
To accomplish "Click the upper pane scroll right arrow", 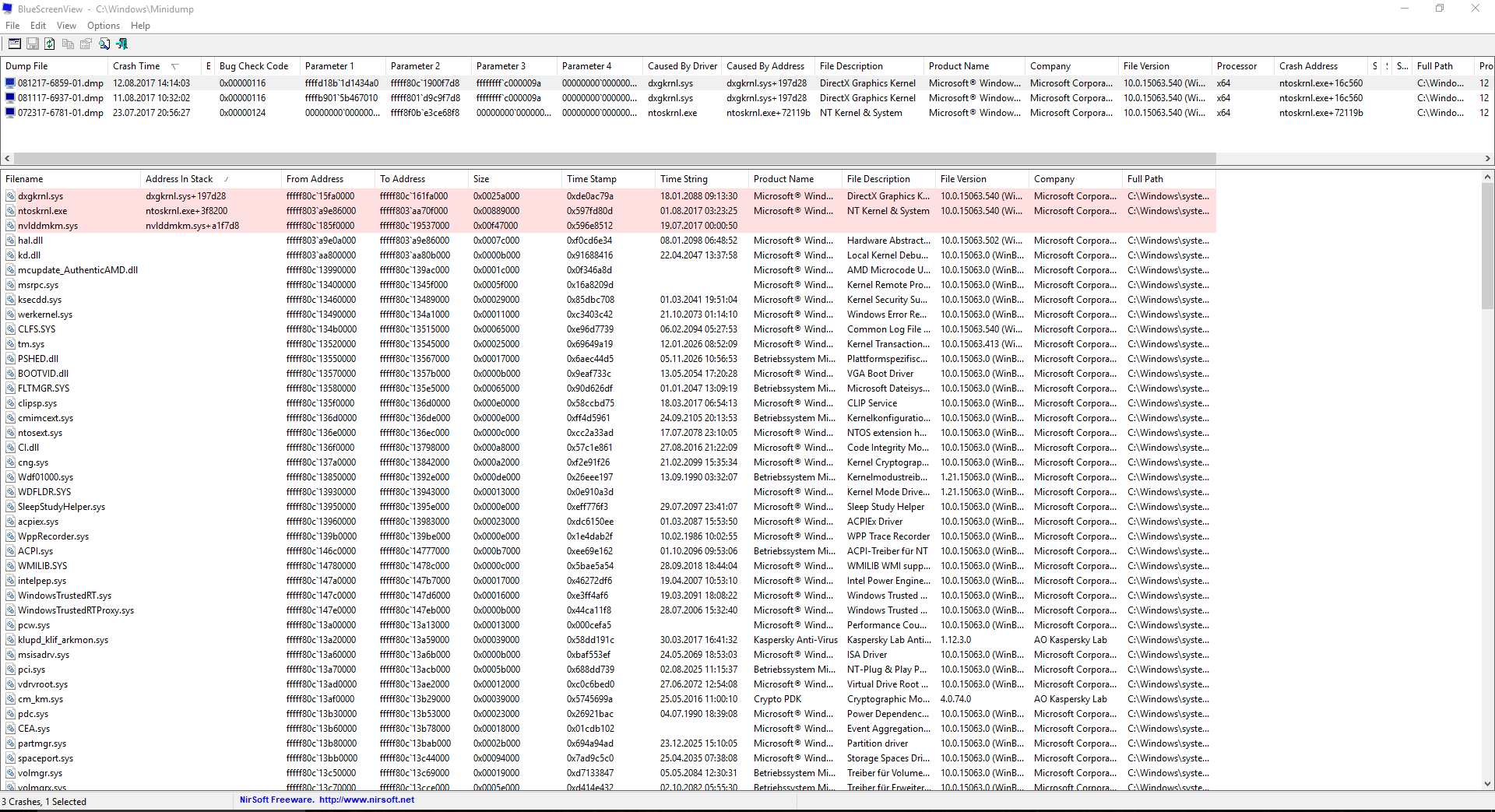I will coord(1487,159).
